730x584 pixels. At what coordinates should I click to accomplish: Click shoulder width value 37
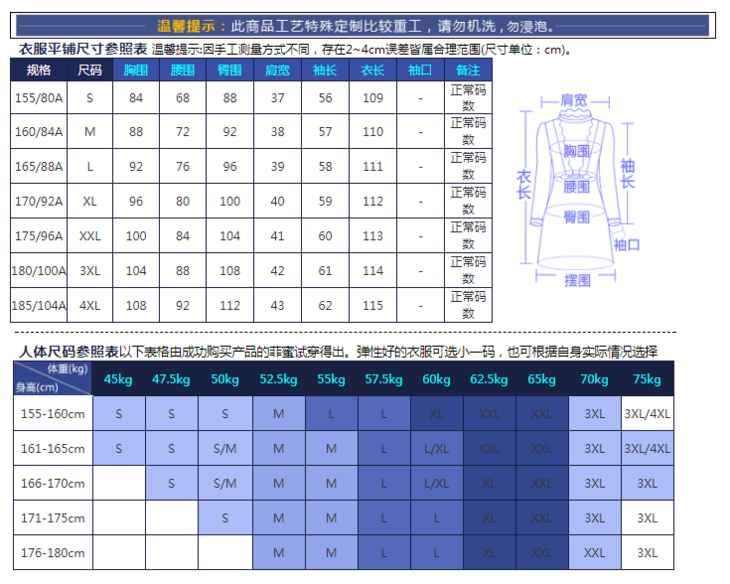point(277,98)
